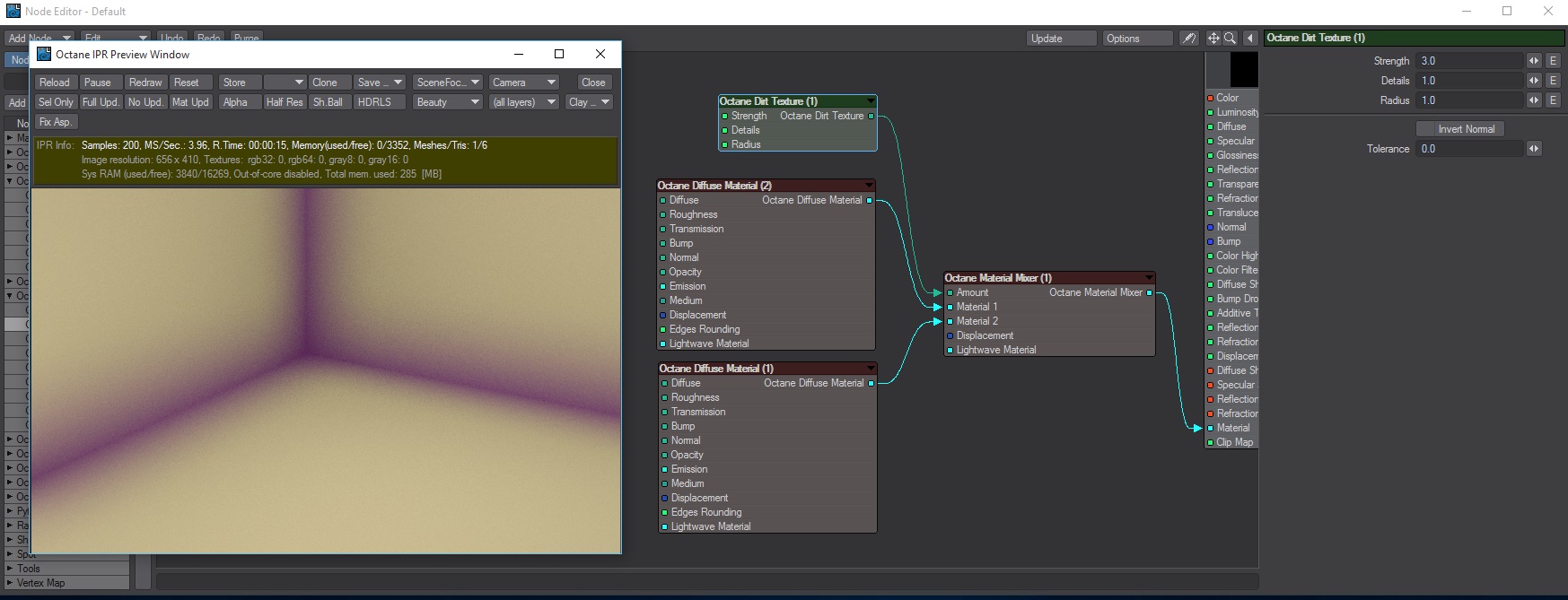Click Reload in IPR Preview Window
The height and width of the screenshot is (600, 1568).
55,83
